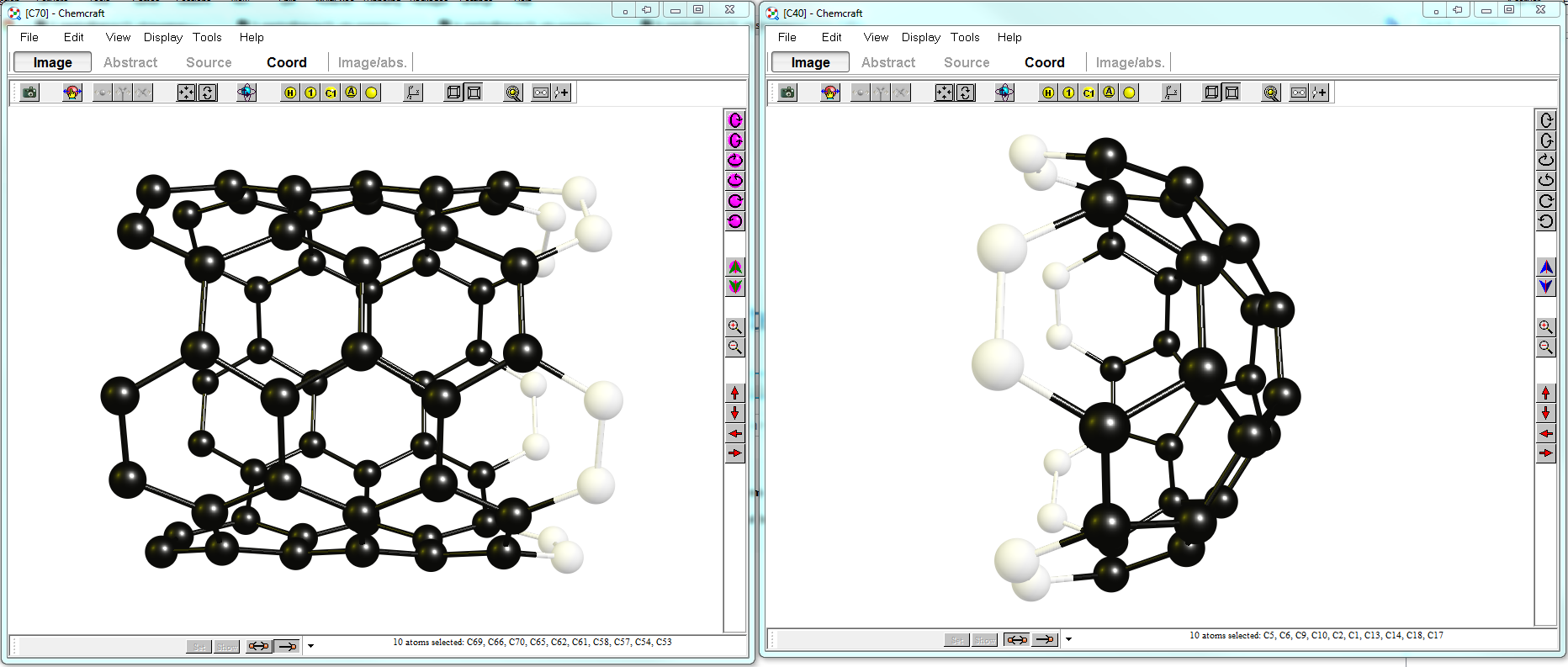The image size is (1568, 667).
Task: Toggle the 3D perspective cube view in C40 window
Action: pos(1211,93)
